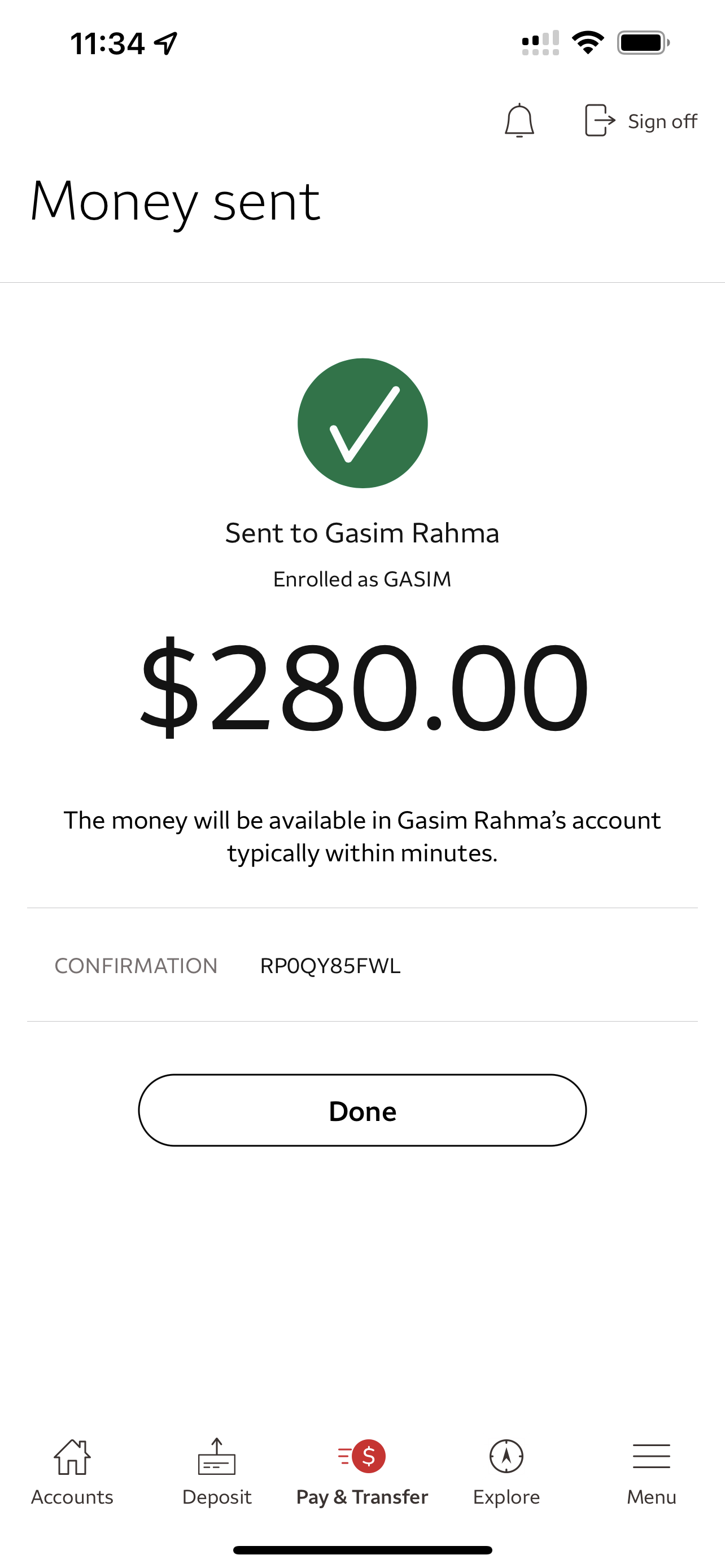Open the Accounts tab label
This screenshot has width=725, height=1568.
point(72,1497)
